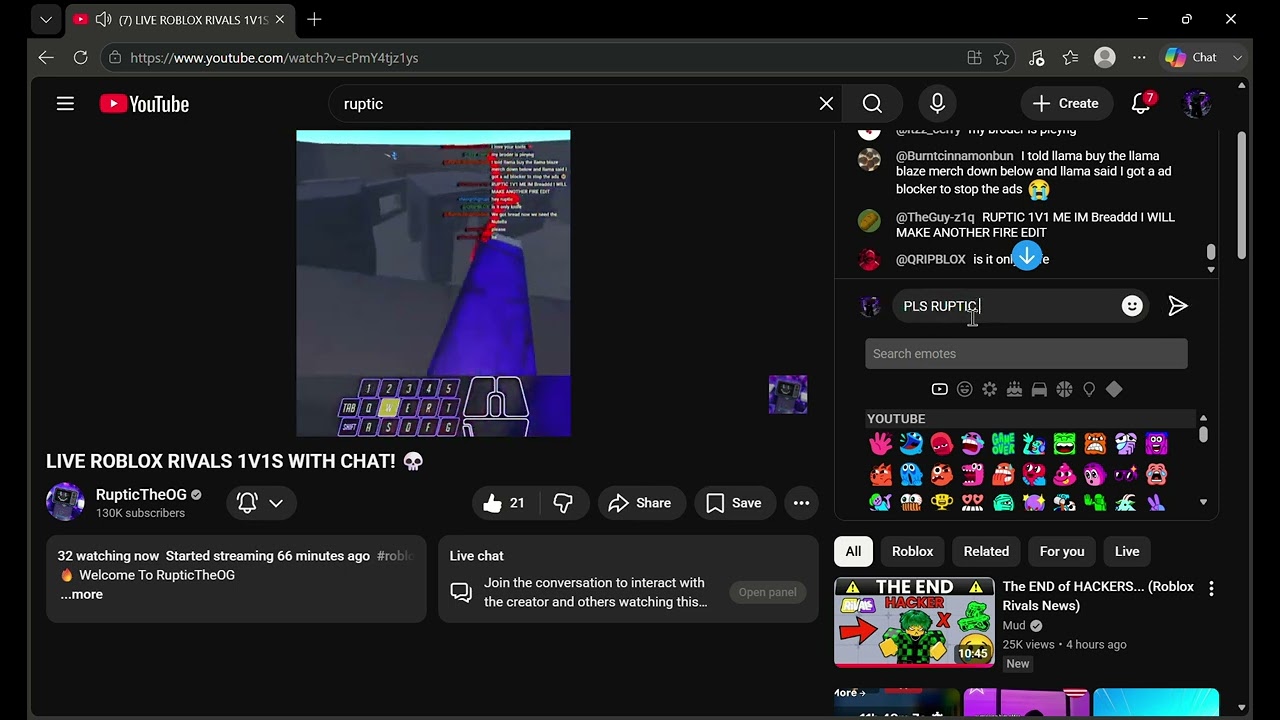Insert the crying face emote in second row

[1156, 474]
